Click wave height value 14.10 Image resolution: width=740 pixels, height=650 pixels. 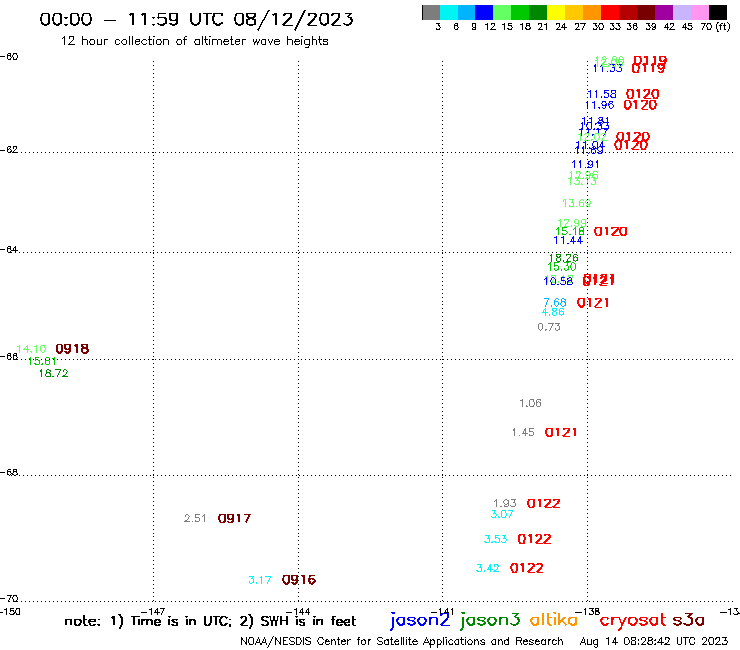(x=31, y=349)
